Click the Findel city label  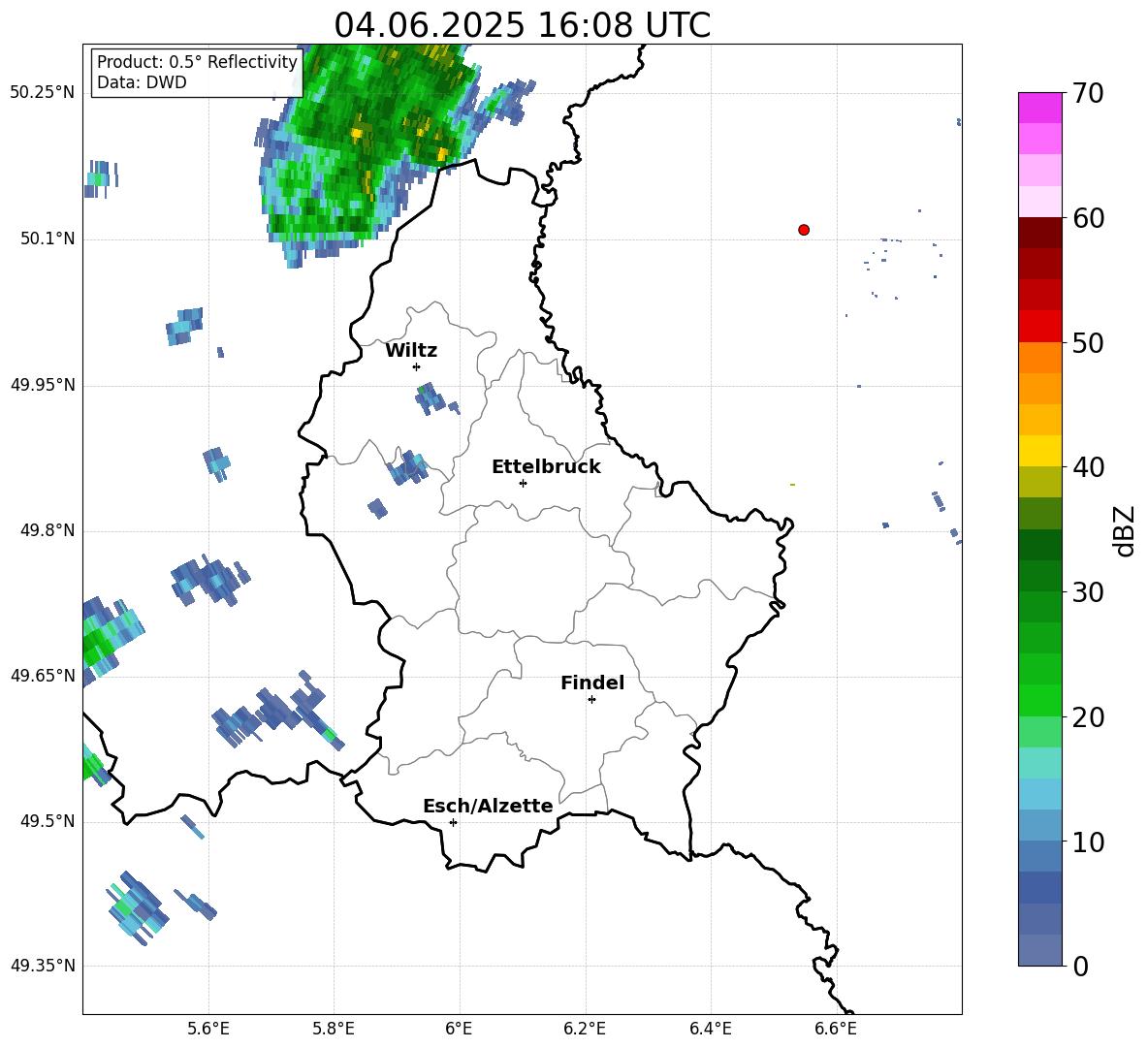click(x=592, y=683)
